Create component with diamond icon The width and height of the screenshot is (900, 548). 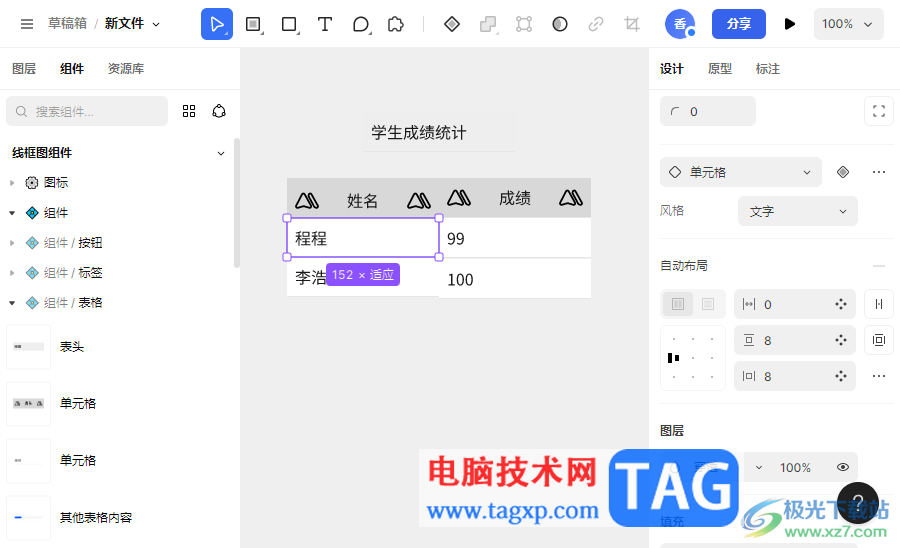[452, 24]
